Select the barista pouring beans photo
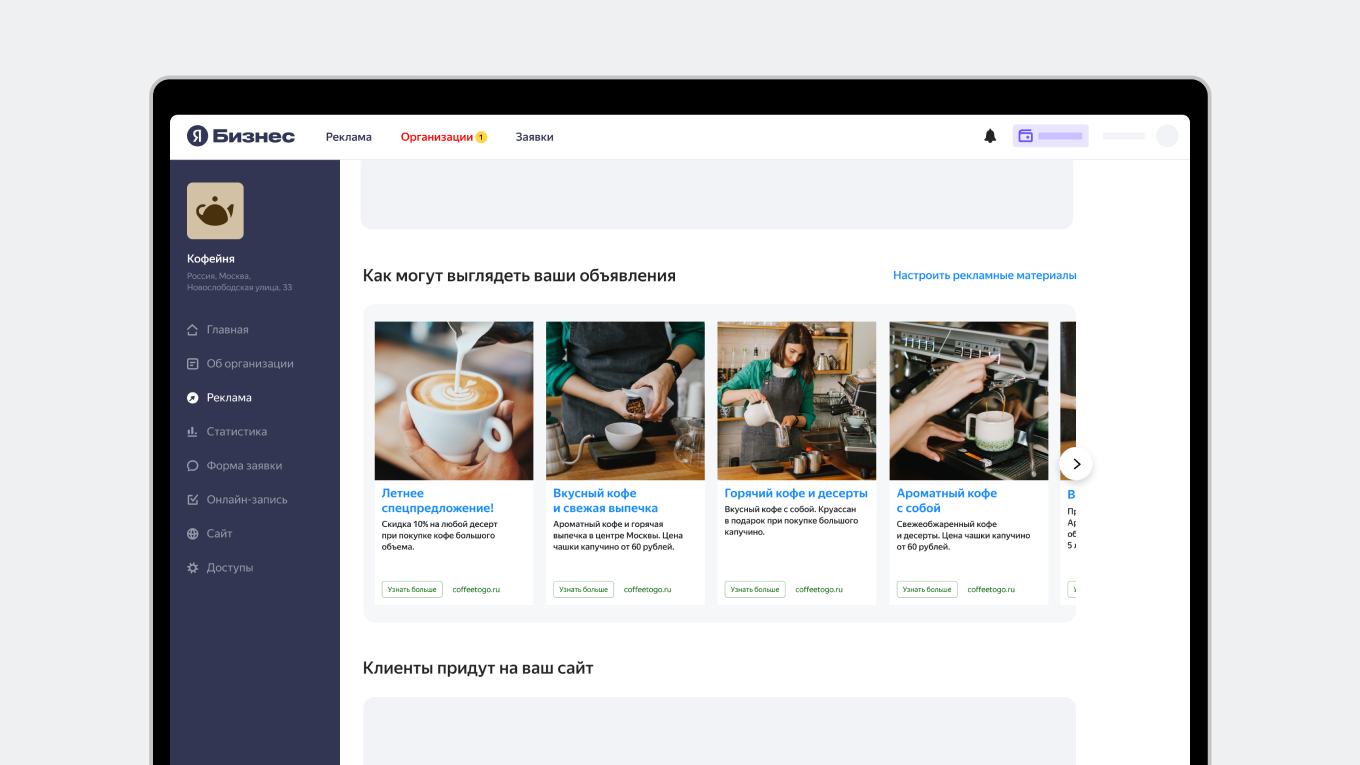 [x=625, y=401]
